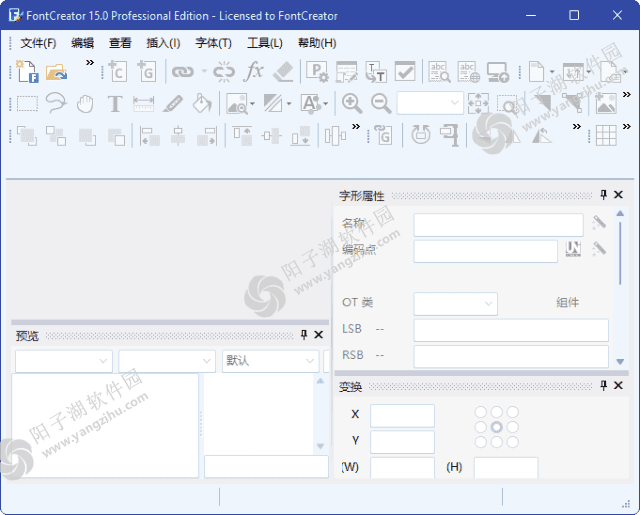Select the knife cut tool
The width and height of the screenshot is (640, 515).
pyautogui.click(x=173, y=104)
